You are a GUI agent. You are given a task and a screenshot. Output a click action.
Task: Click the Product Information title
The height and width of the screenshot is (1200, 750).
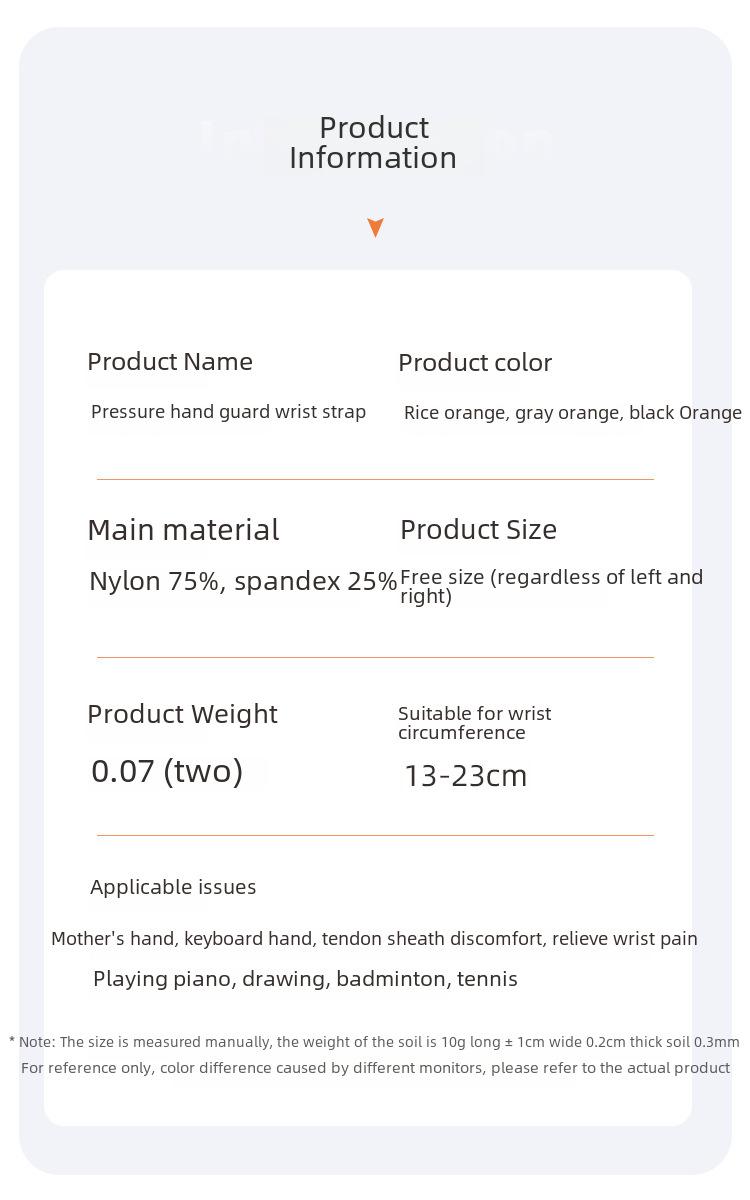pyautogui.click(x=373, y=142)
